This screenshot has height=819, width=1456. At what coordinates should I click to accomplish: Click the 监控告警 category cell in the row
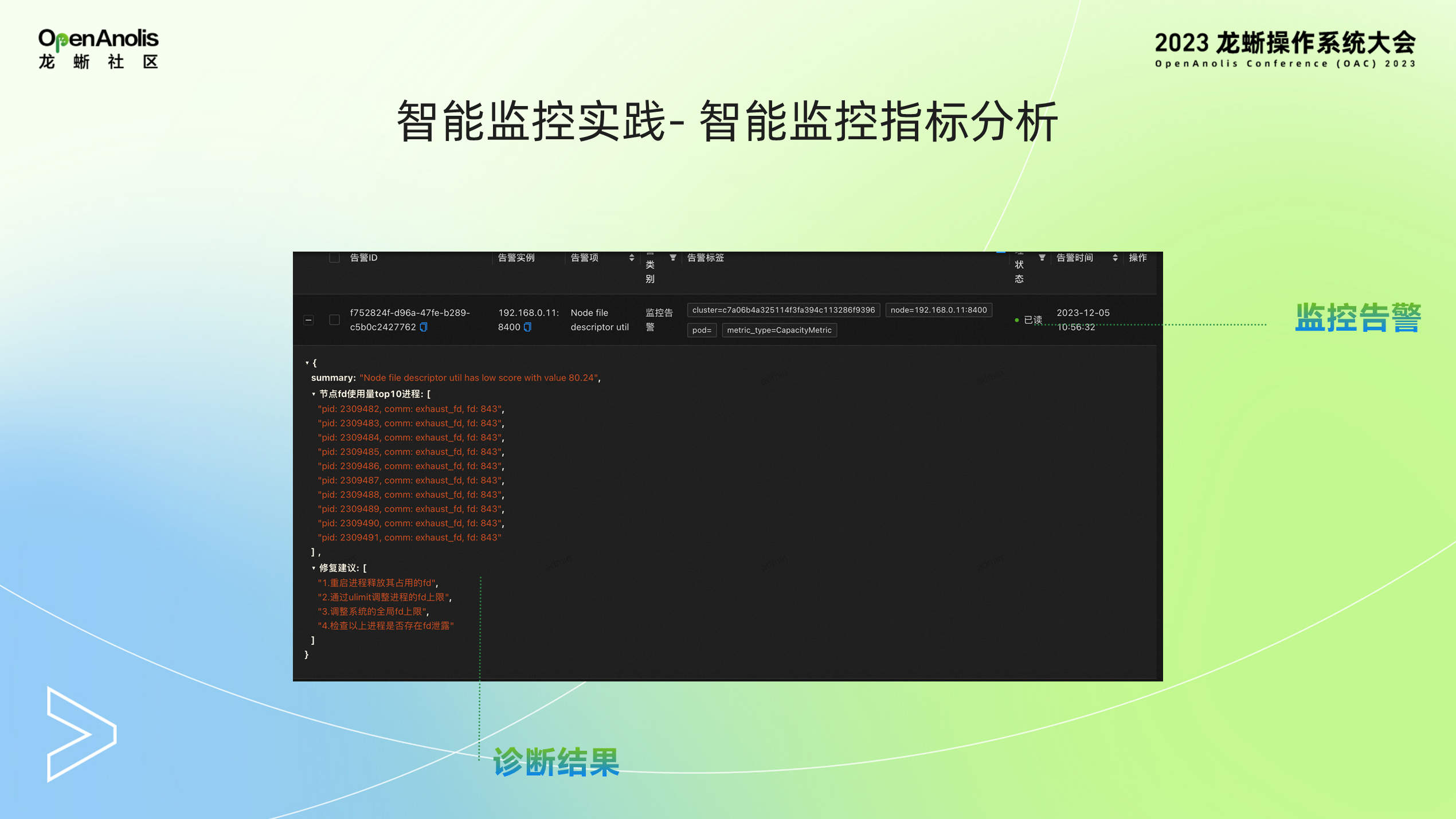(x=659, y=320)
